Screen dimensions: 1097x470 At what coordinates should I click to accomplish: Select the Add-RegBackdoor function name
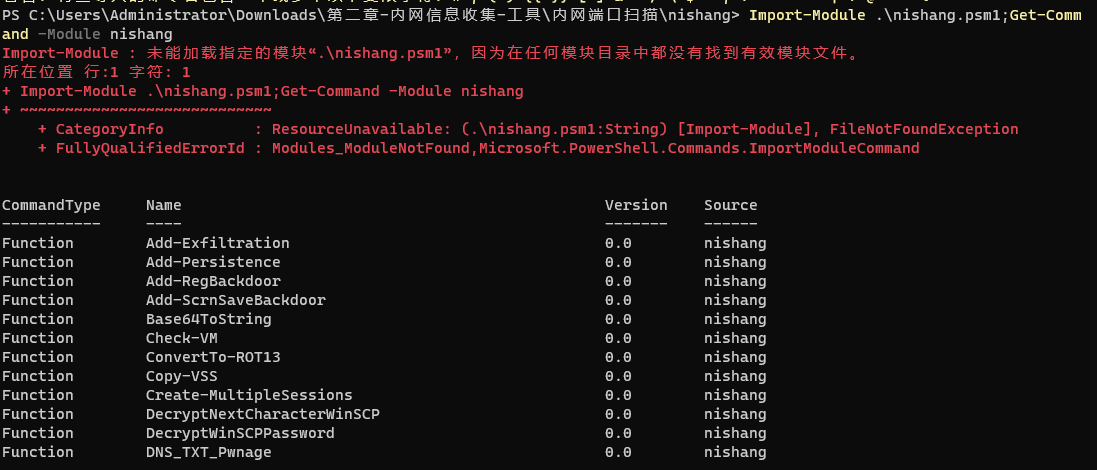pos(213,281)
